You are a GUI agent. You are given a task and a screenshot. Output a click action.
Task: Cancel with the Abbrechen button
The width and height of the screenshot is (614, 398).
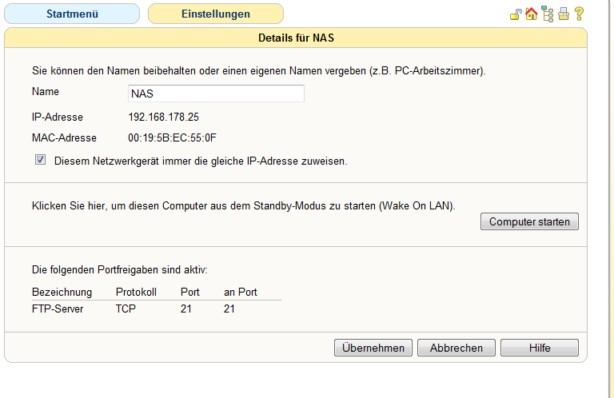point(456,348)
